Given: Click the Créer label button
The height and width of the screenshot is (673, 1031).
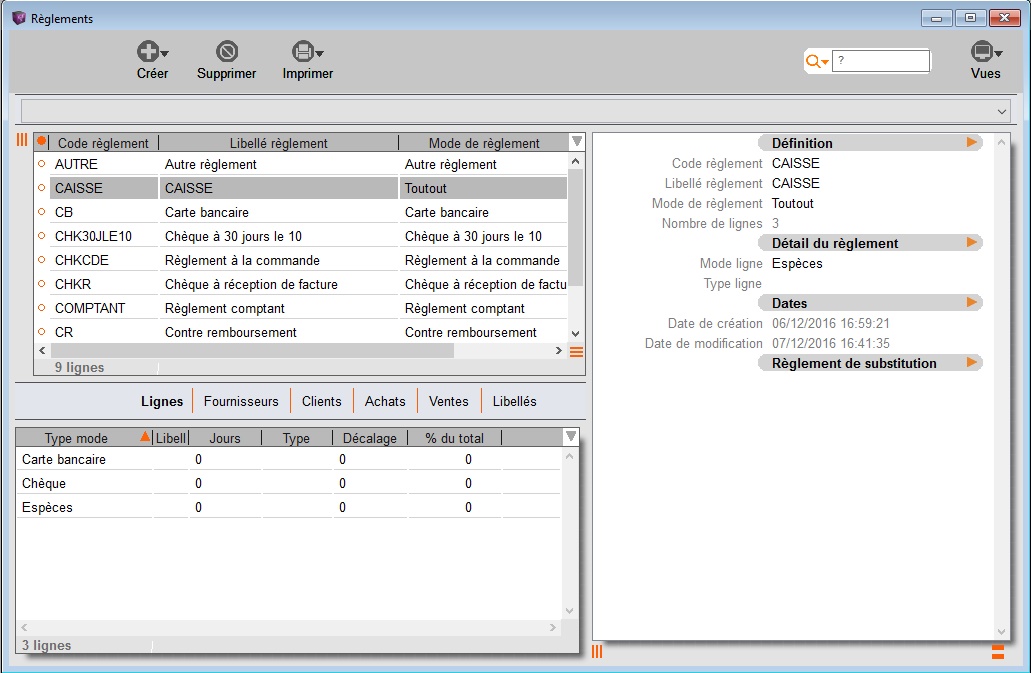Looking at the screenshot, I should [153, 74].
